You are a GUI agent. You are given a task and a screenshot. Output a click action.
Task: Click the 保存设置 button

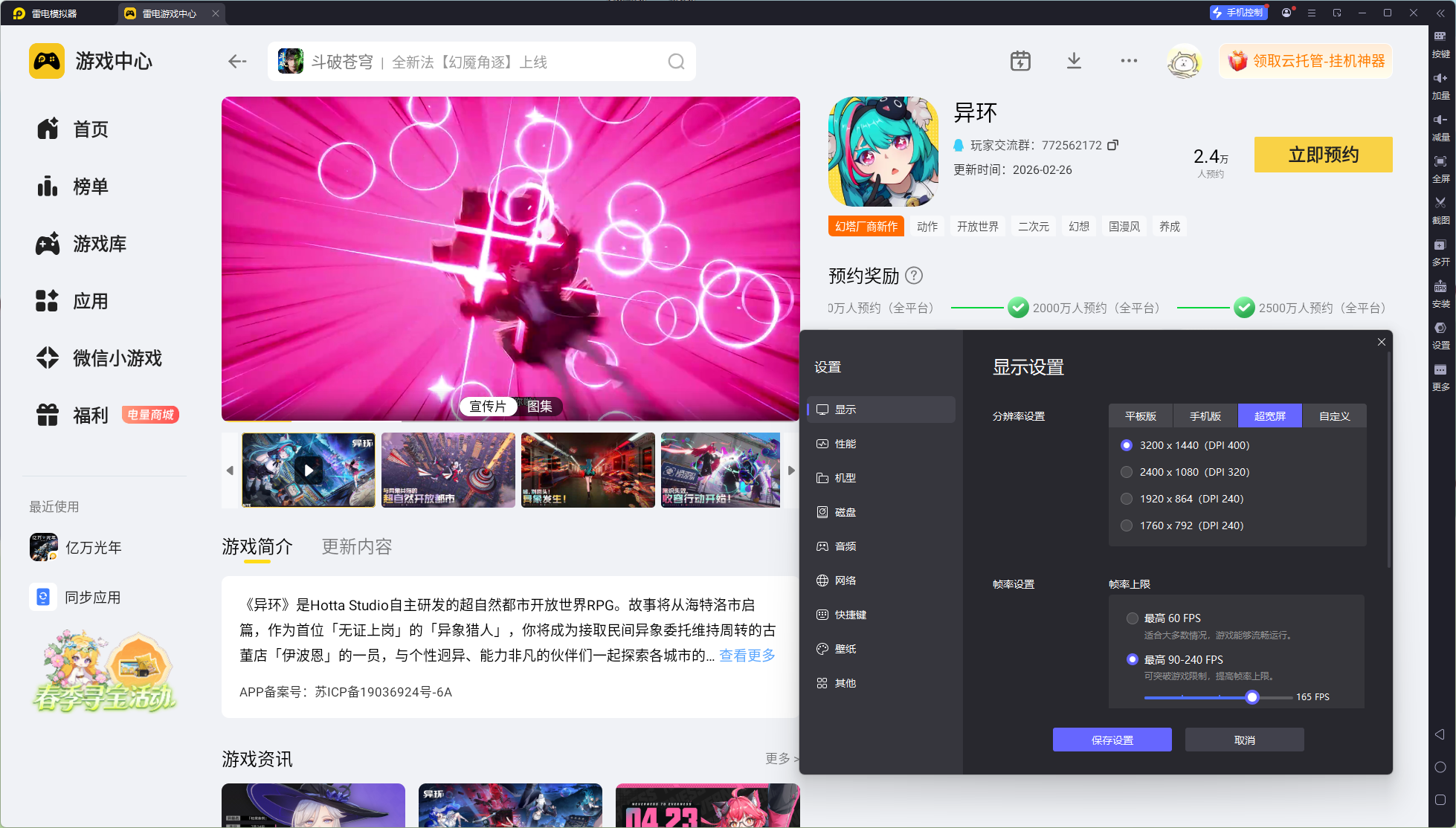1112,740
